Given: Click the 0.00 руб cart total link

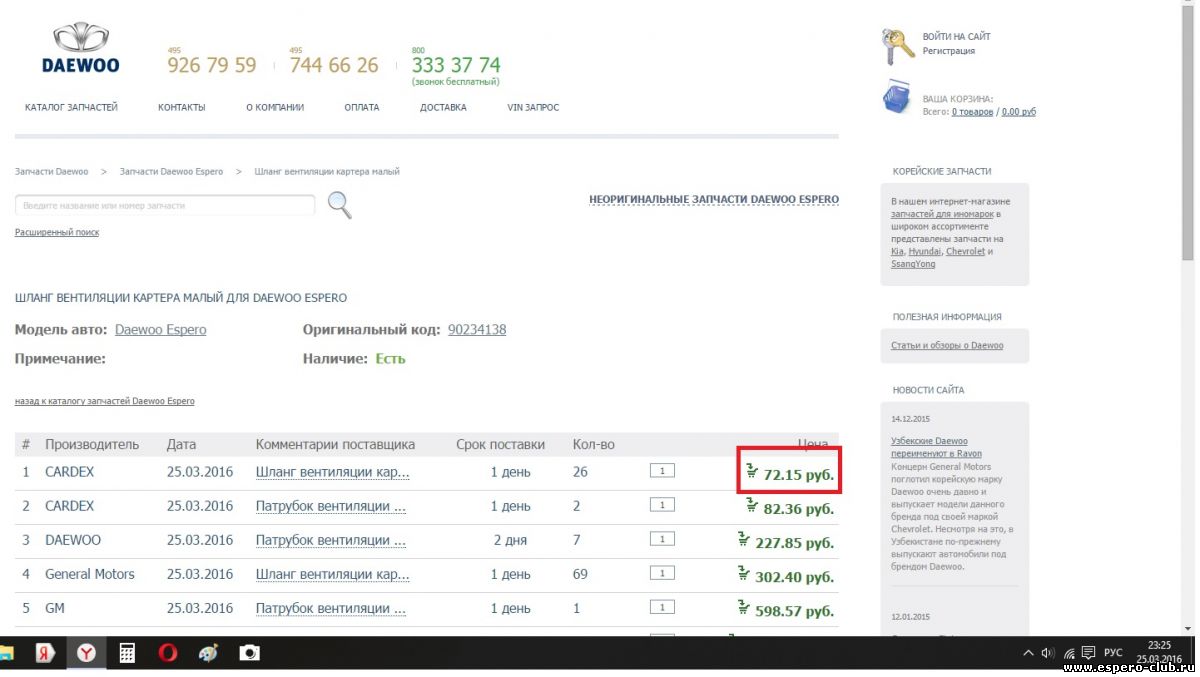Looking at the screenshot, I should coord(1019,112).
